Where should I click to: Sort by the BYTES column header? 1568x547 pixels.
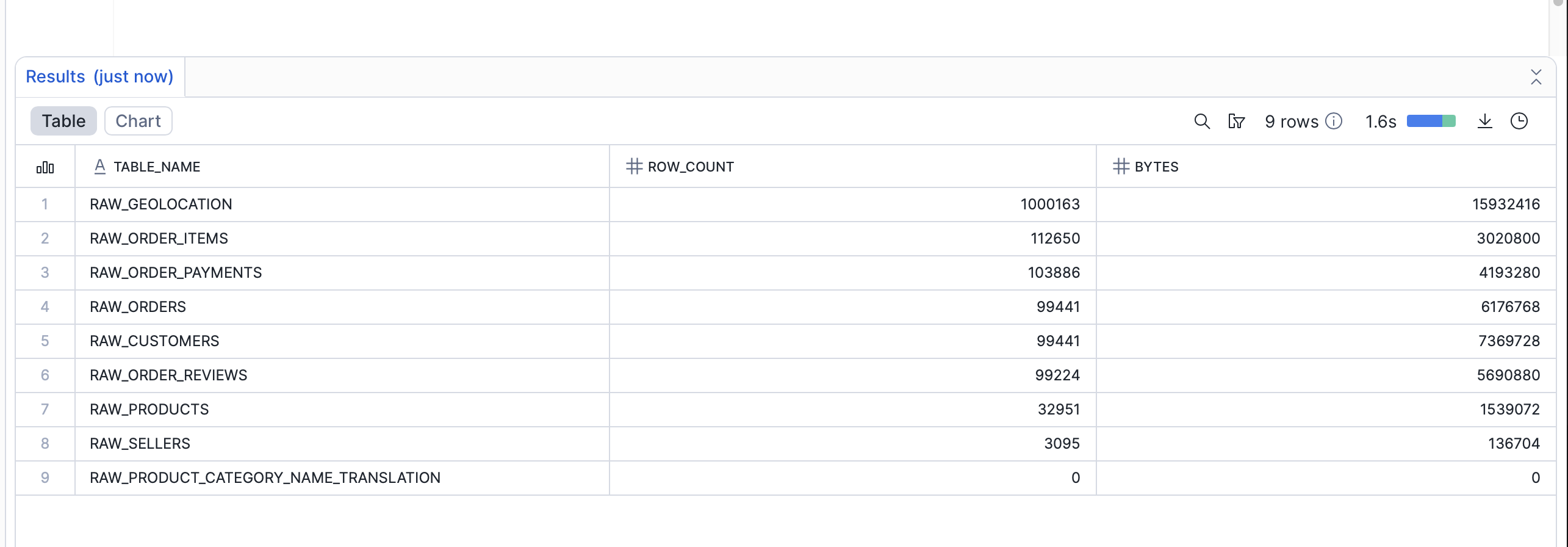pos(1156,167)
